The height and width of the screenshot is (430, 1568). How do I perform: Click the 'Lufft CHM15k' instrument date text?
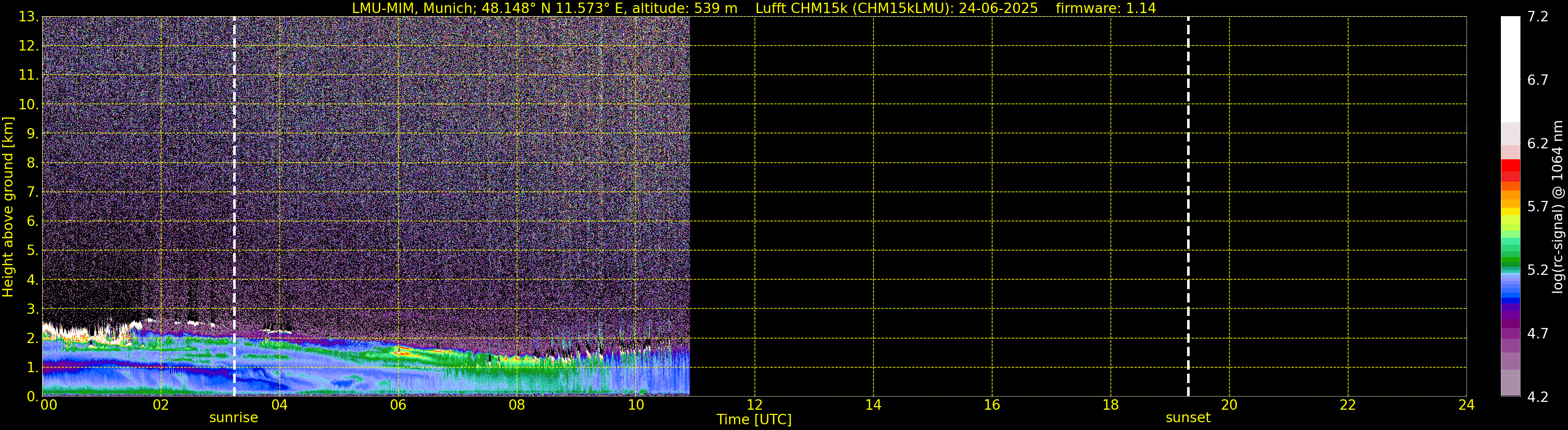coord(896,8)
